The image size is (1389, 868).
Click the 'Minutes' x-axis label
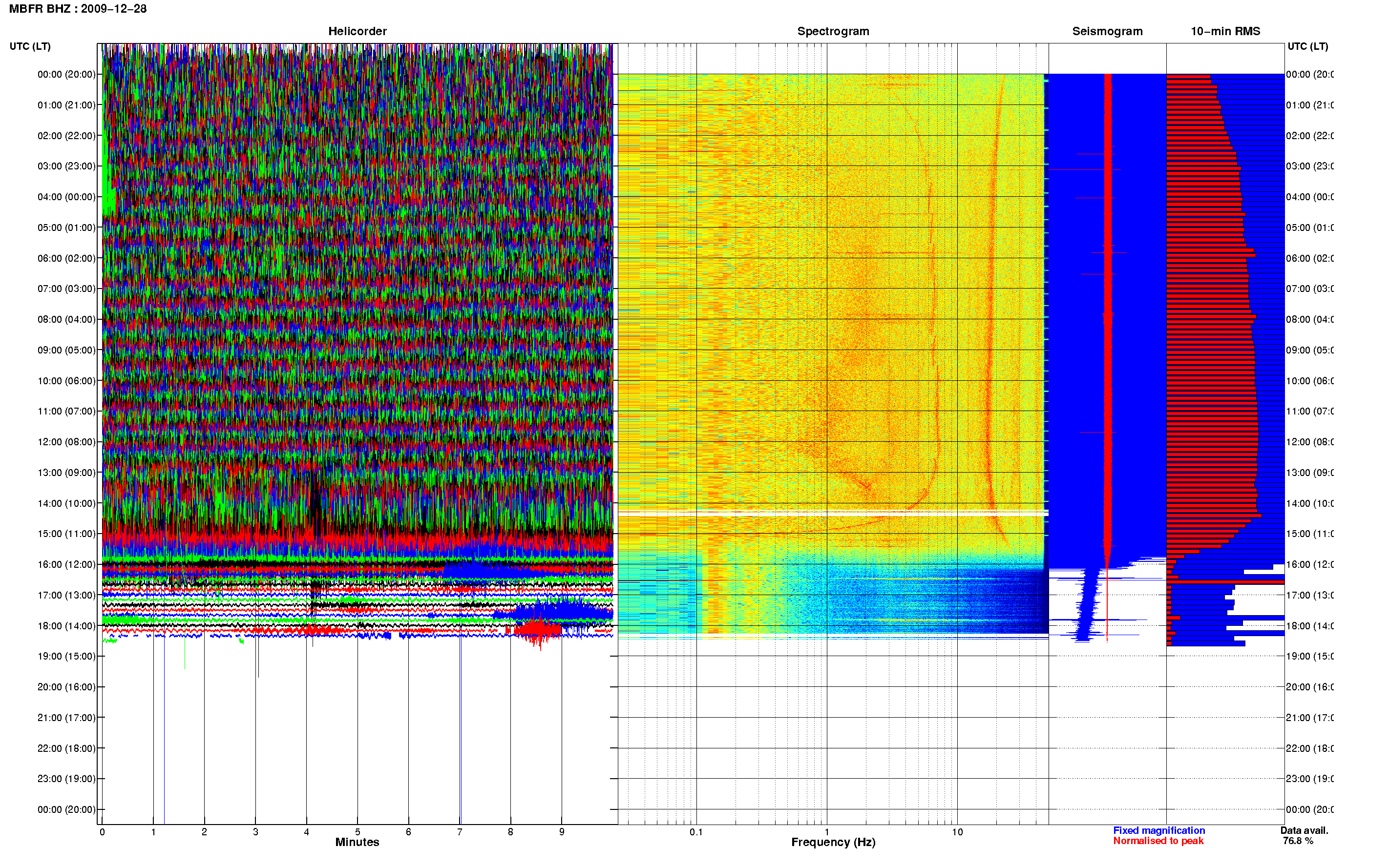coord(357,842)
